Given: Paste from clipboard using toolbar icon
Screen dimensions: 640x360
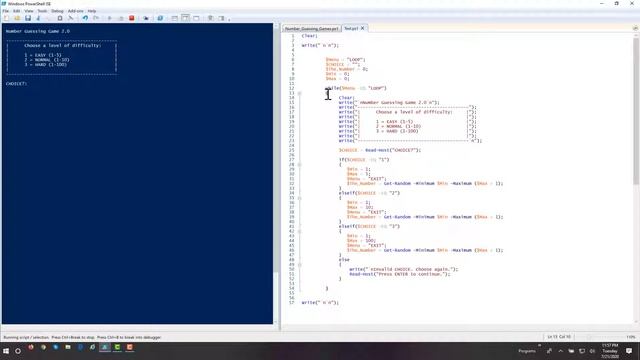Looking at the screenshot, I should tap(60, 18).
